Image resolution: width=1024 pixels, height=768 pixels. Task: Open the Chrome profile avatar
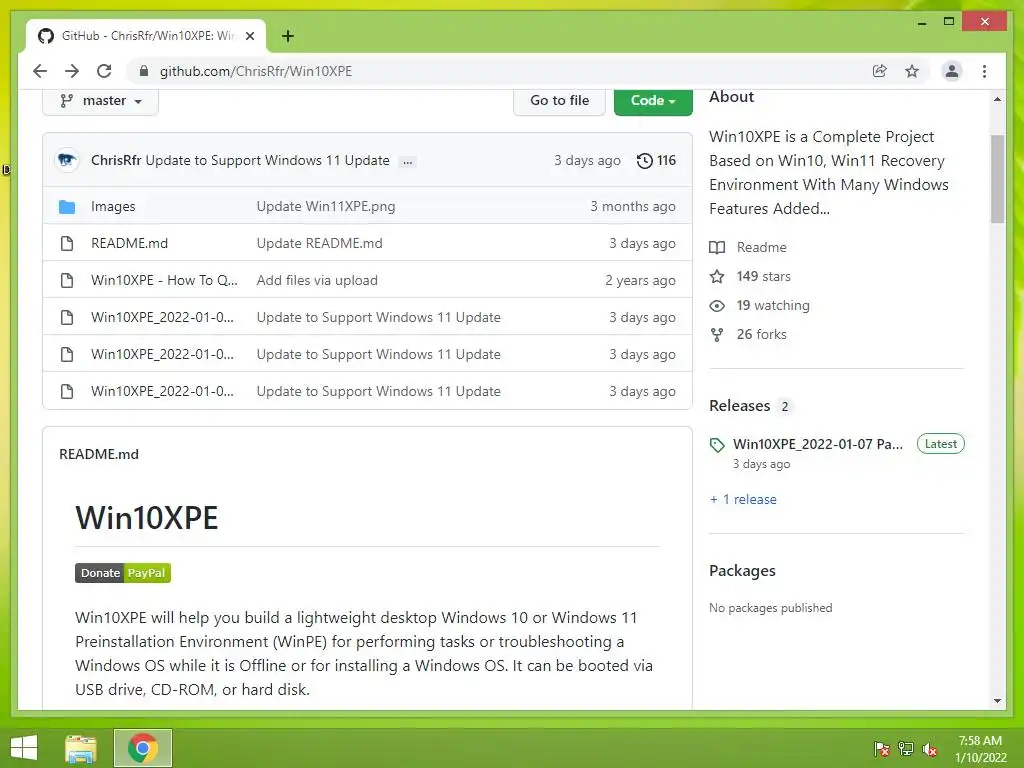[952, 71]
